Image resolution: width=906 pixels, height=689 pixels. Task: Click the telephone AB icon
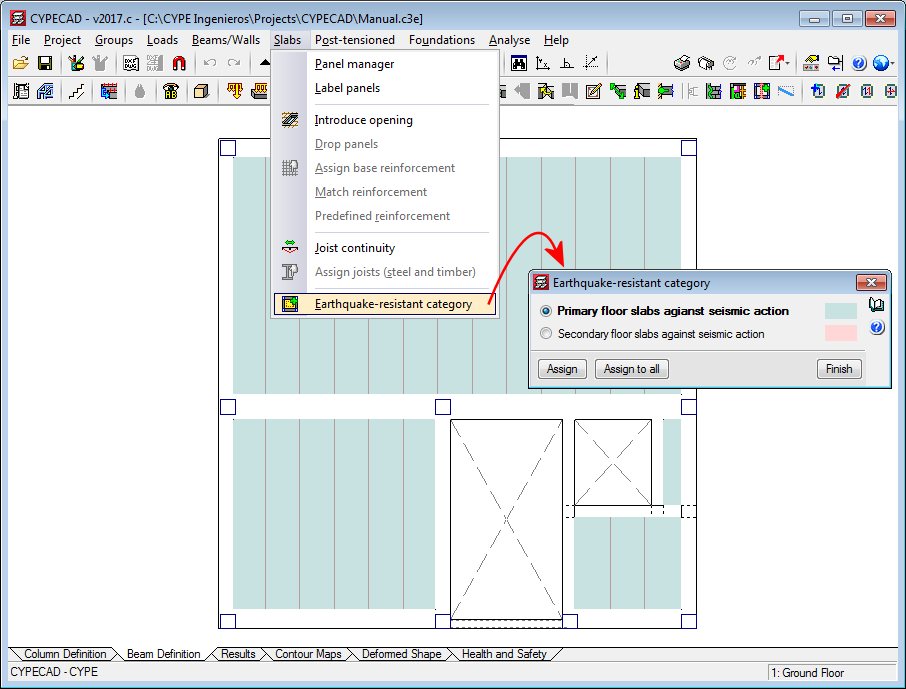coord(171,91)
